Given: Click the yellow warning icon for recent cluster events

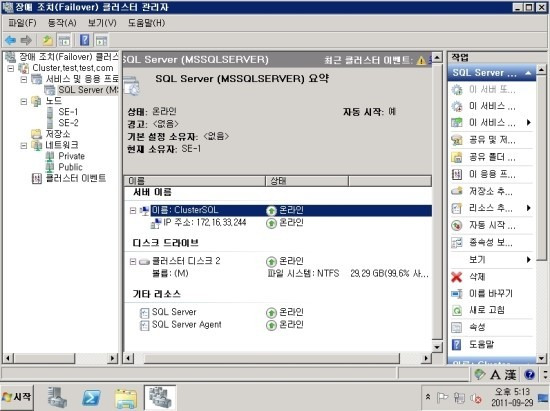Looking at the screenshot, I should tap(421, 60).
